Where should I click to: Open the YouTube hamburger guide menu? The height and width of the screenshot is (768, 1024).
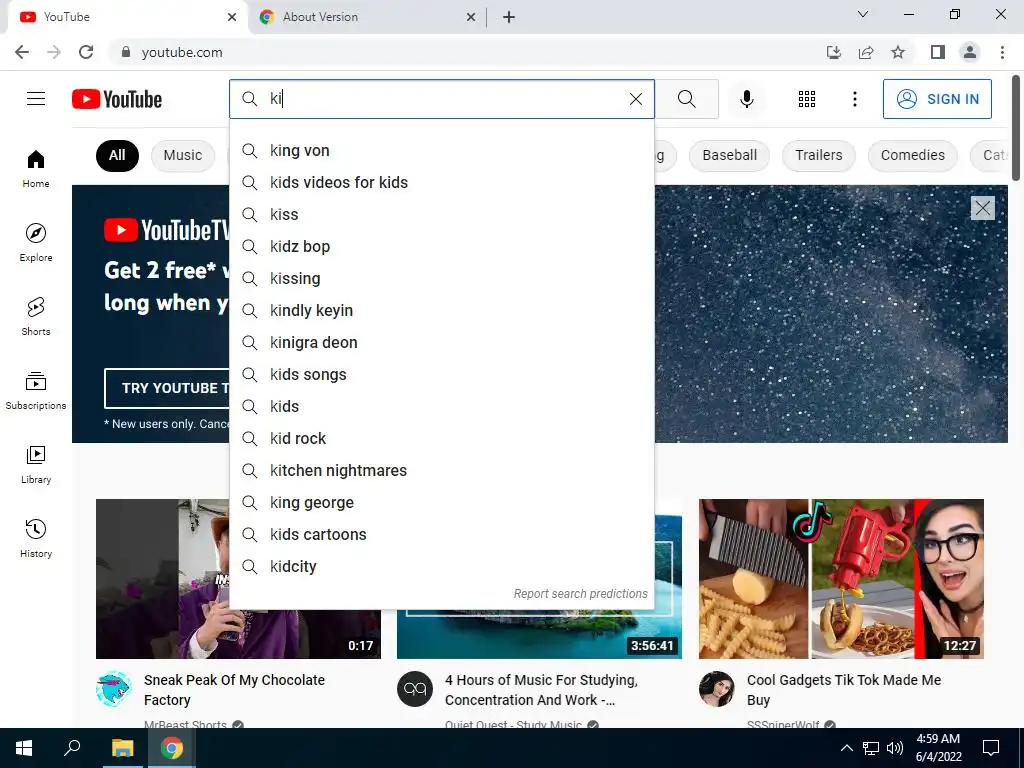click(36, 99)
